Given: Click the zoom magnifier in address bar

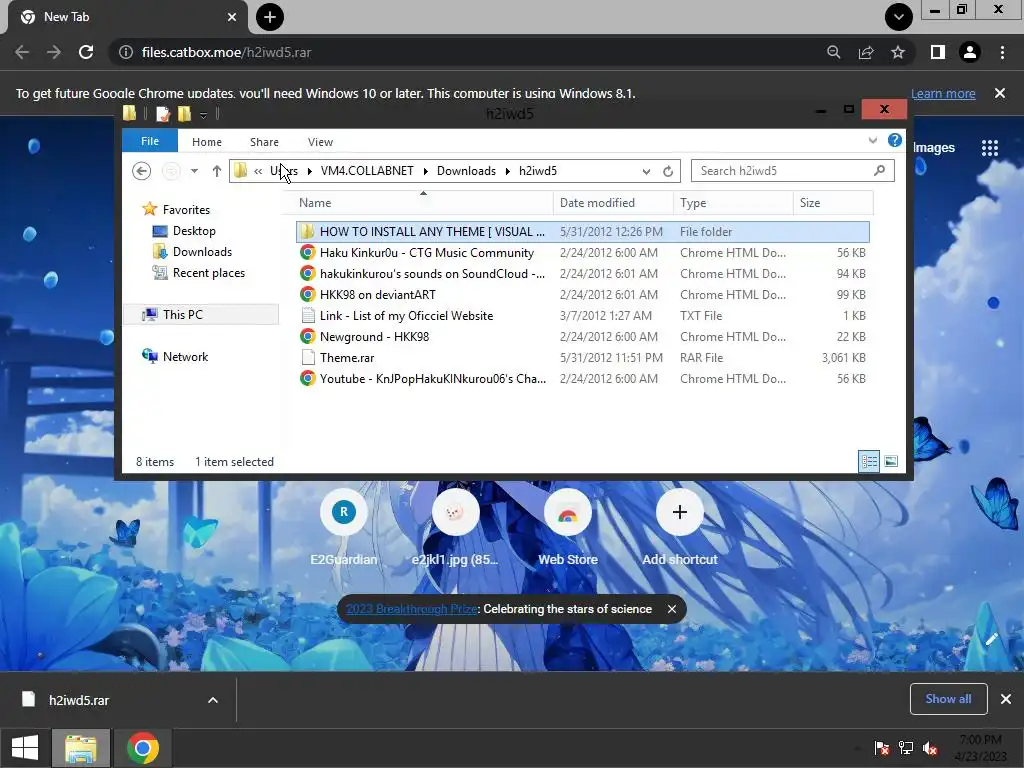Looking at the screenshot, I should click(x=833, y=52).
